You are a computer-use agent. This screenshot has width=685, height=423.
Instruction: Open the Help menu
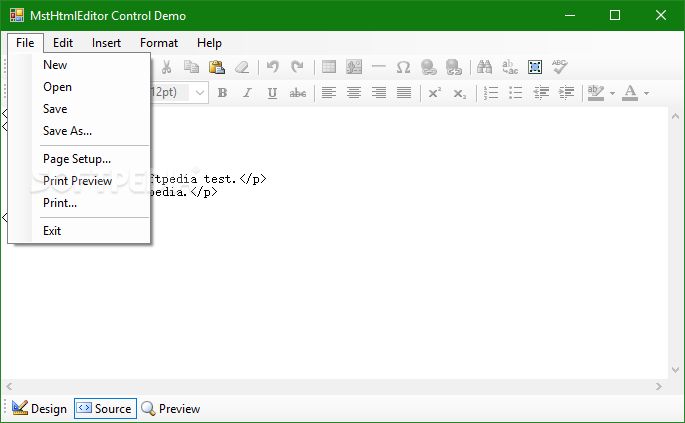[209, 43]
